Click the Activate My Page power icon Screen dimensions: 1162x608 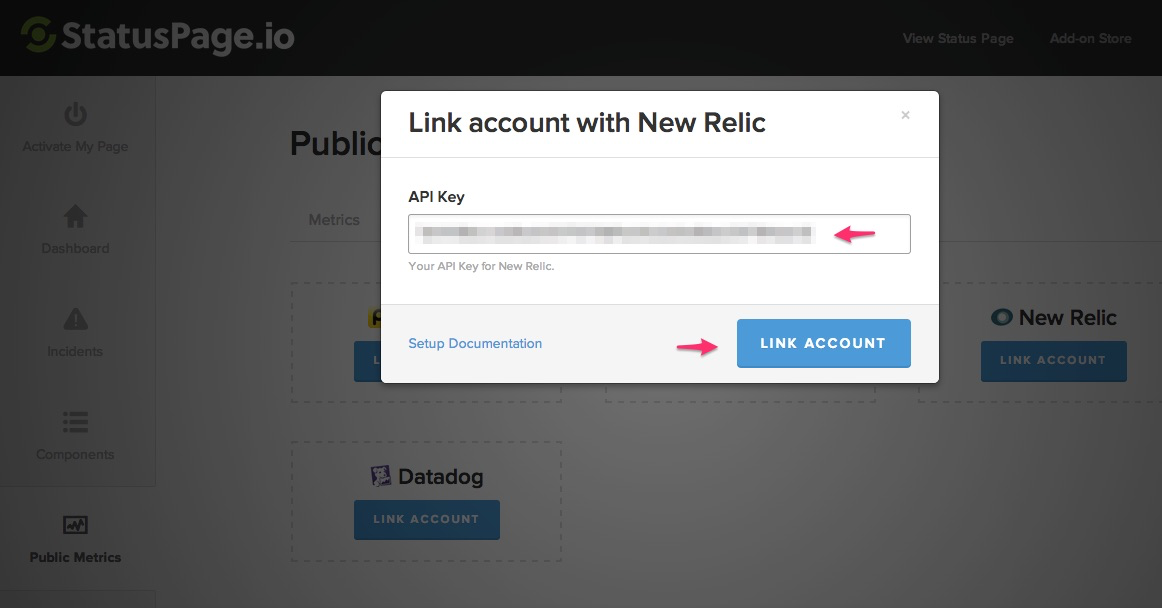coord(75,114)
